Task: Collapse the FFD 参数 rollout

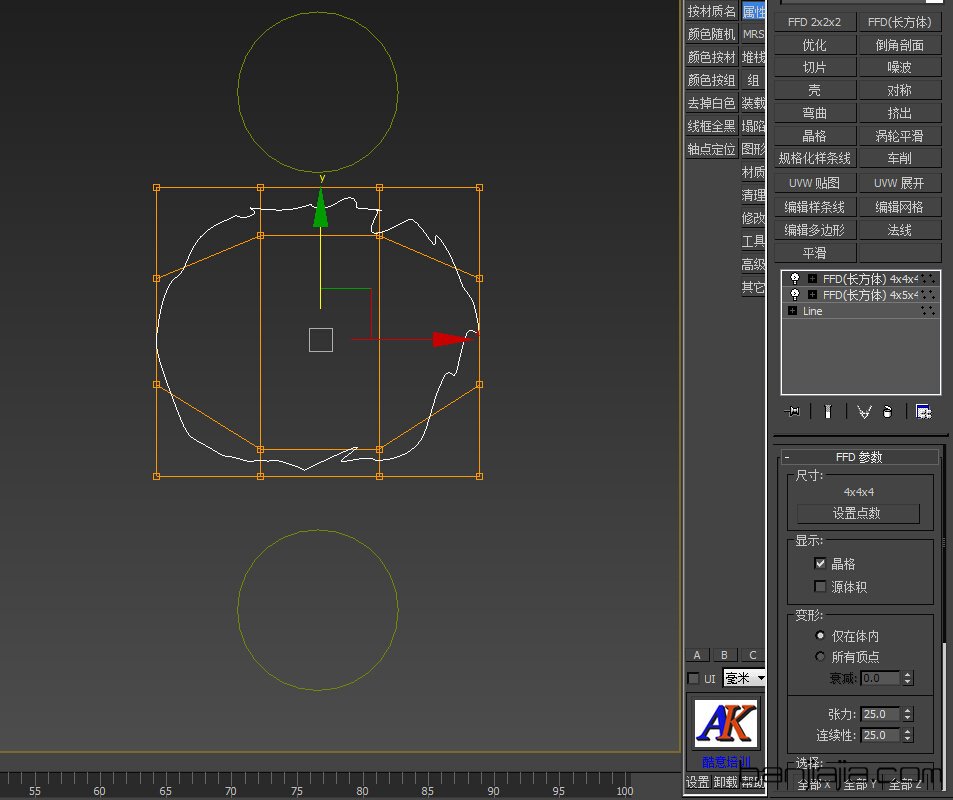Action: pyautogui.click(x=788, y=457)
